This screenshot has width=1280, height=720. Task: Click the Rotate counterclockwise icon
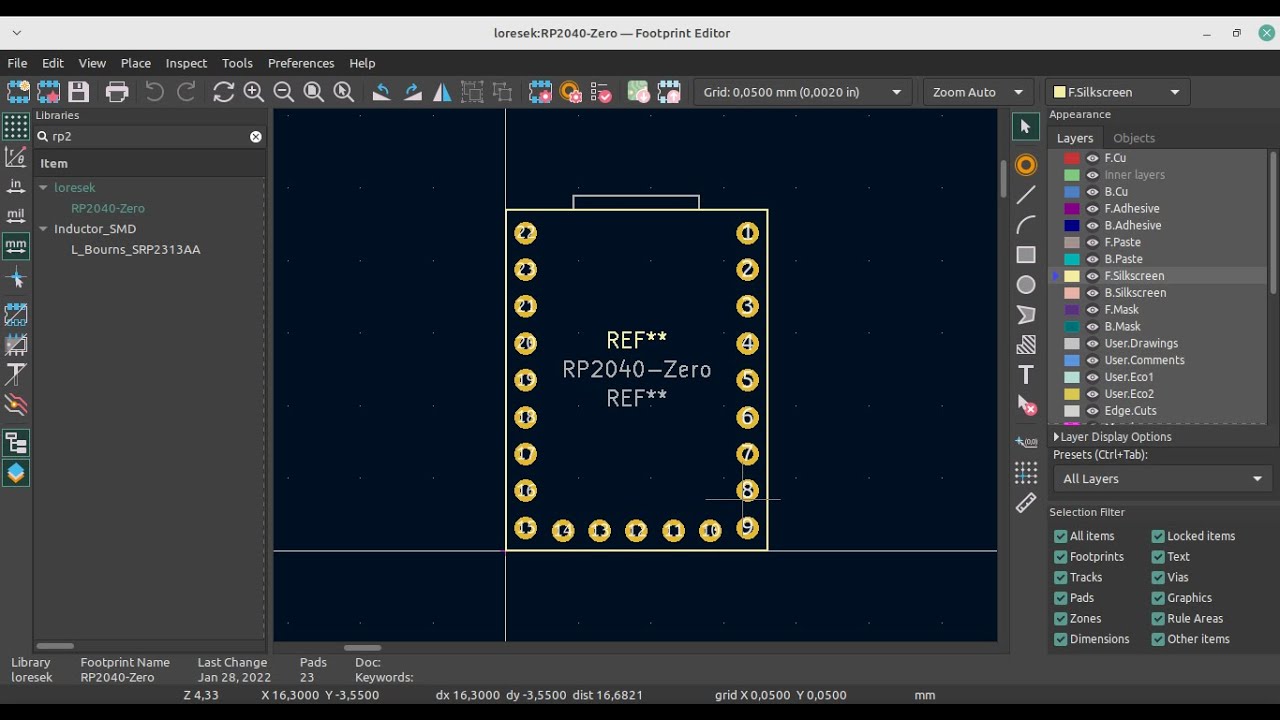point(381,92)
